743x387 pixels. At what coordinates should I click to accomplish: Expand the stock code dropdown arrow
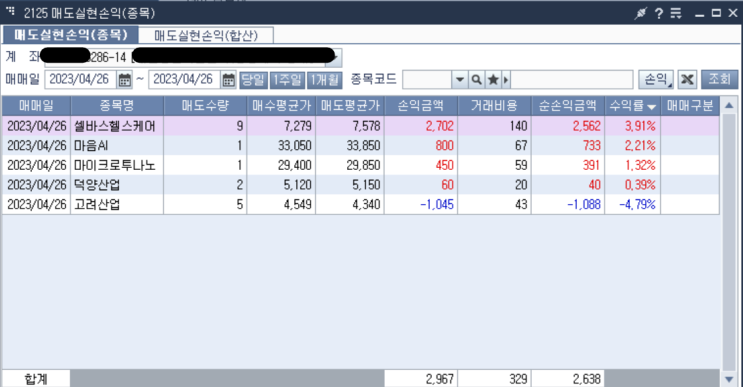pos(459,80)
